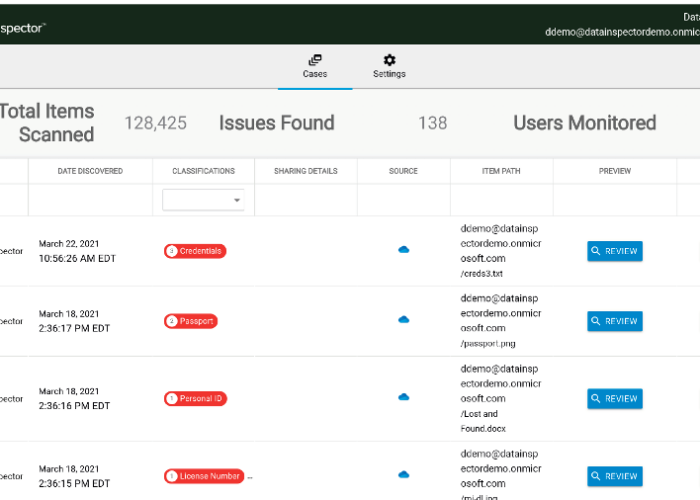Review the Lost and Found.docx item
700x500 pixels.
pos(615,398)
